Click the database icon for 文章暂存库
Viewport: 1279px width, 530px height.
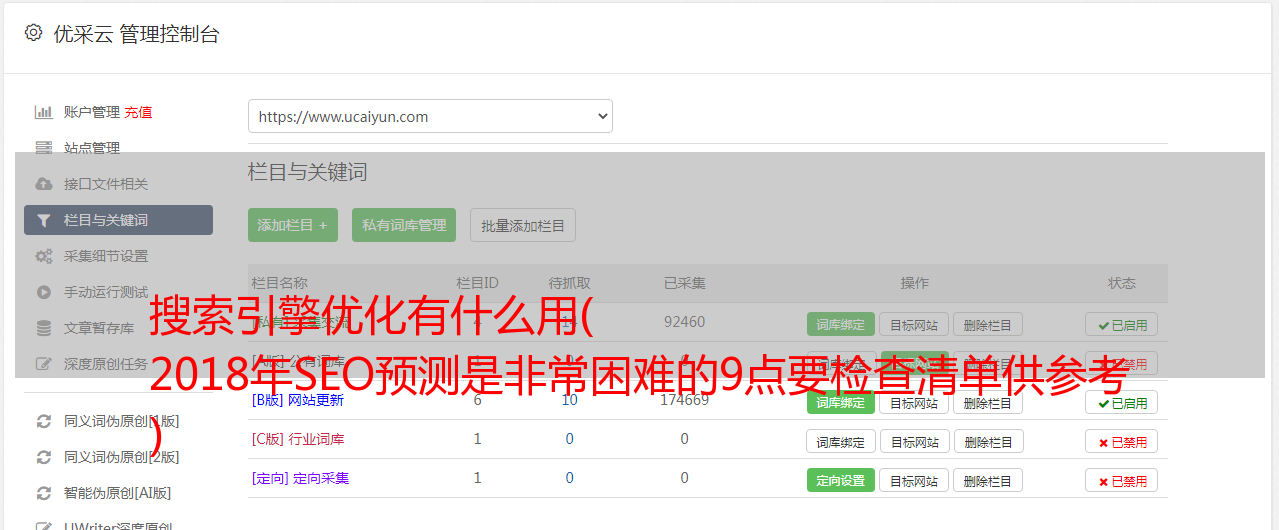point(43,328)
